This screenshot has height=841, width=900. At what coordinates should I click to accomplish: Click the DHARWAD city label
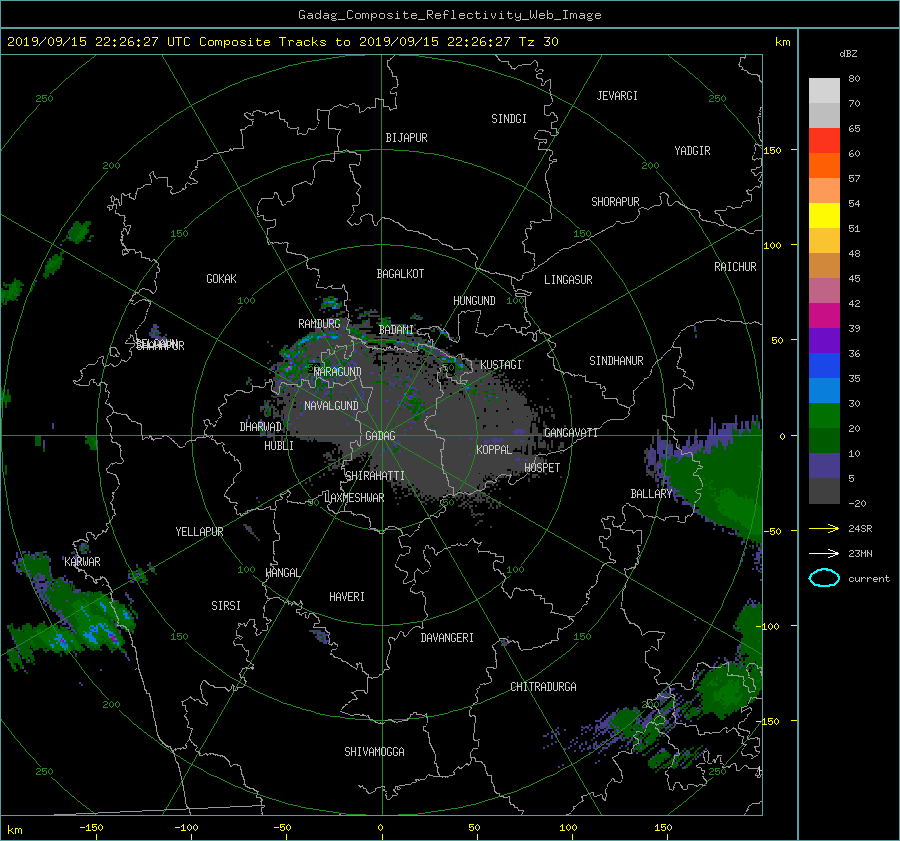click(x=261, y=427)
